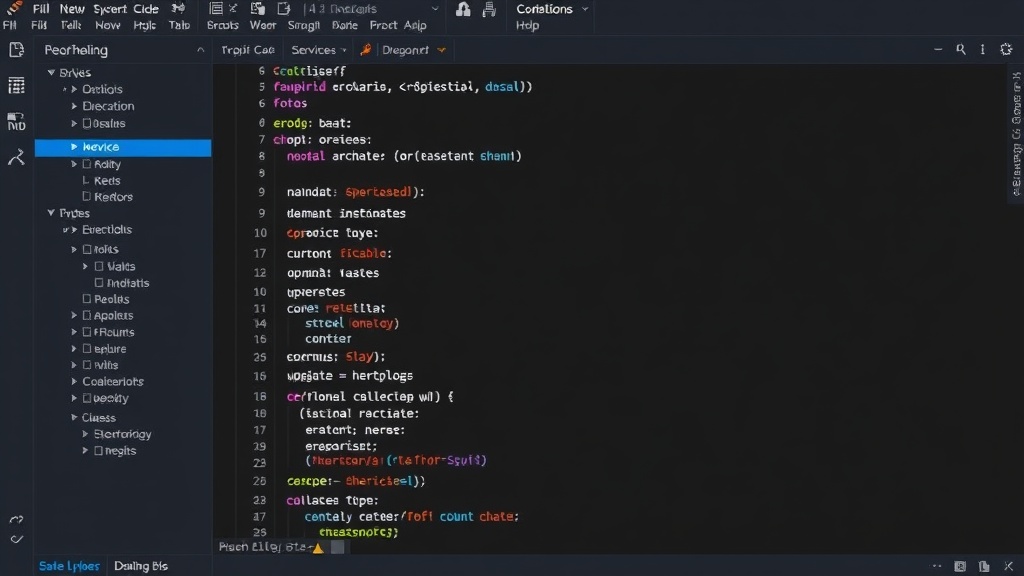Toggle the Peolts checkbox
This screenshot has height=576, width=1024.
coord(87,299)
